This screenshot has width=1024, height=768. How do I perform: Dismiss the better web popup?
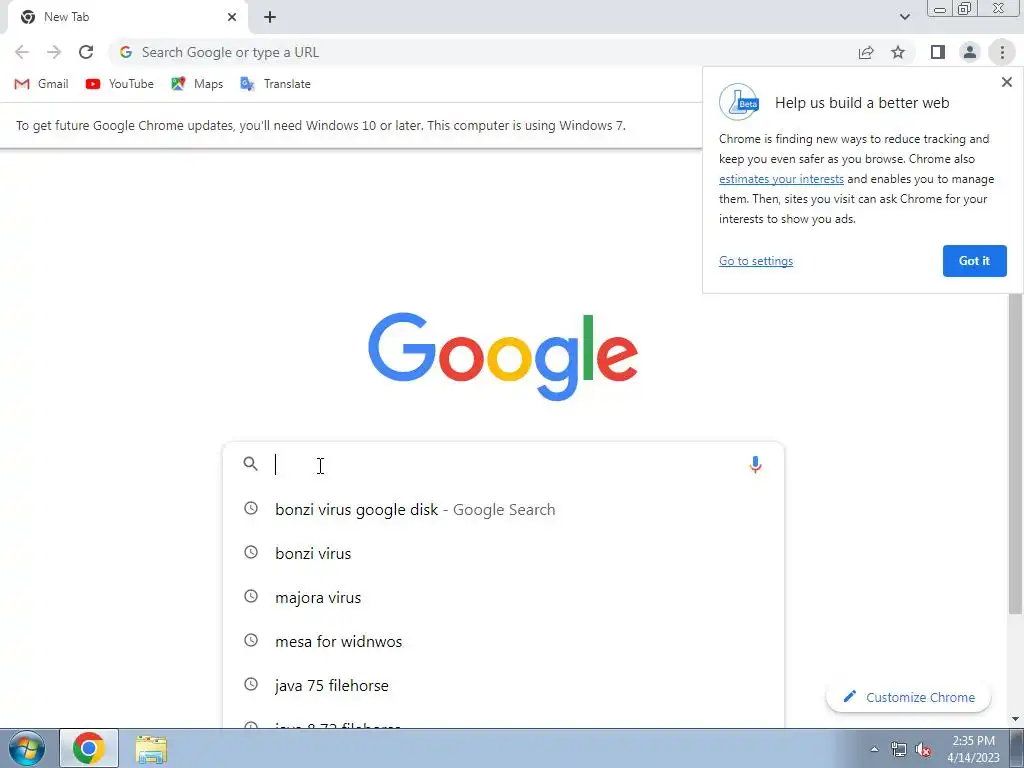[1006, 82]
